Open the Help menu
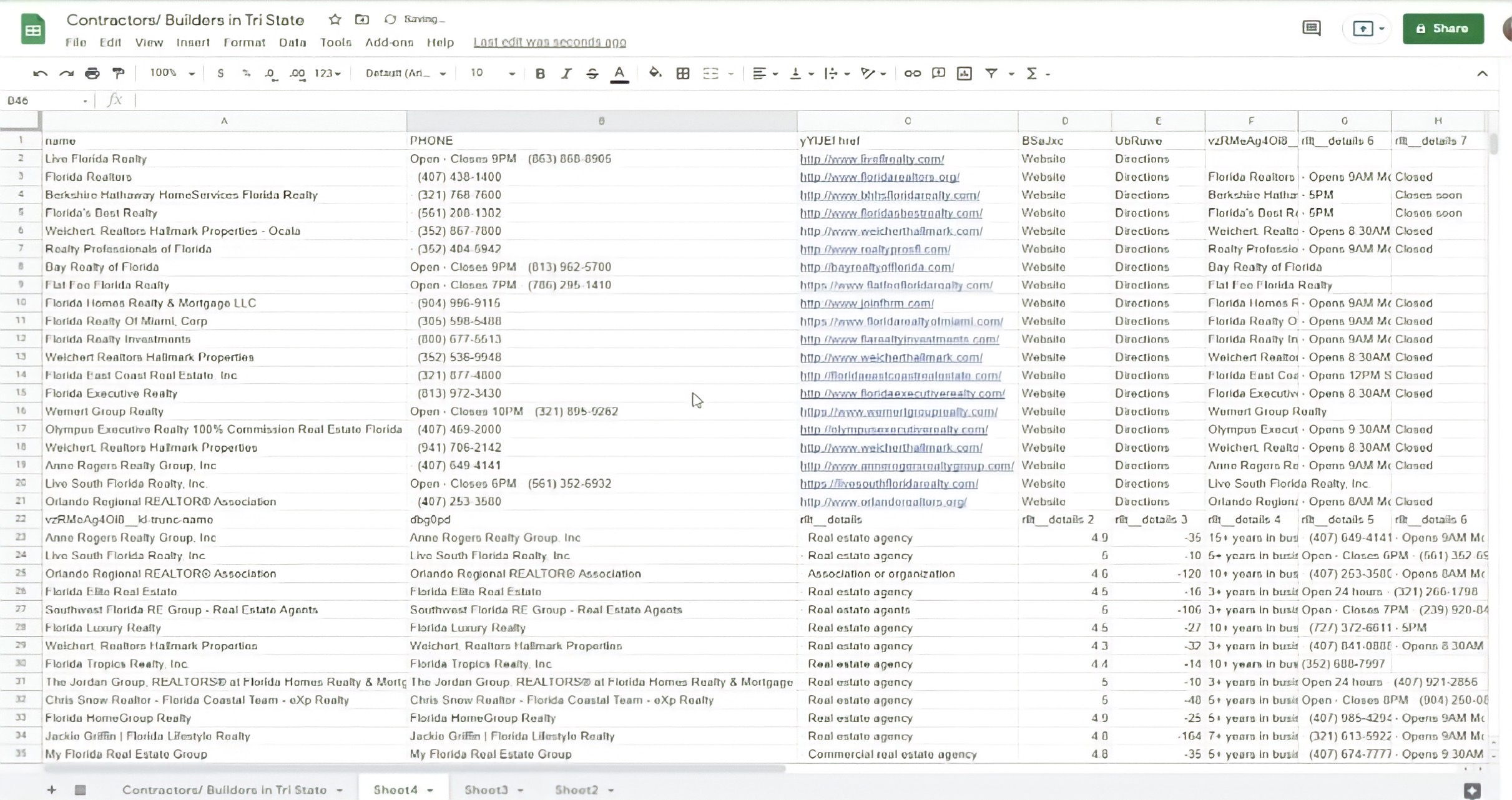 pos(440,42)
